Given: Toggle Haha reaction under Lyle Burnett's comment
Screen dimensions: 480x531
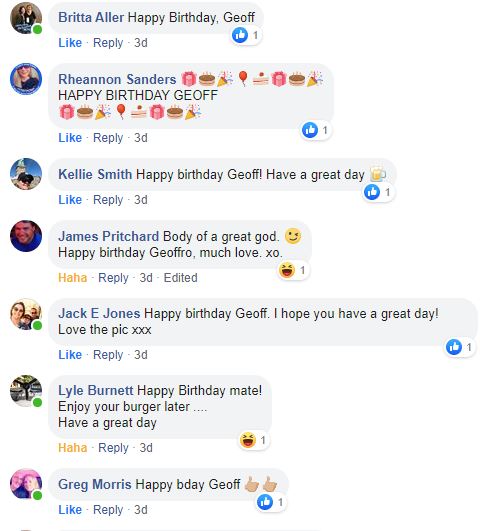Looking at the screenshot, I should (x=72, y=448).
